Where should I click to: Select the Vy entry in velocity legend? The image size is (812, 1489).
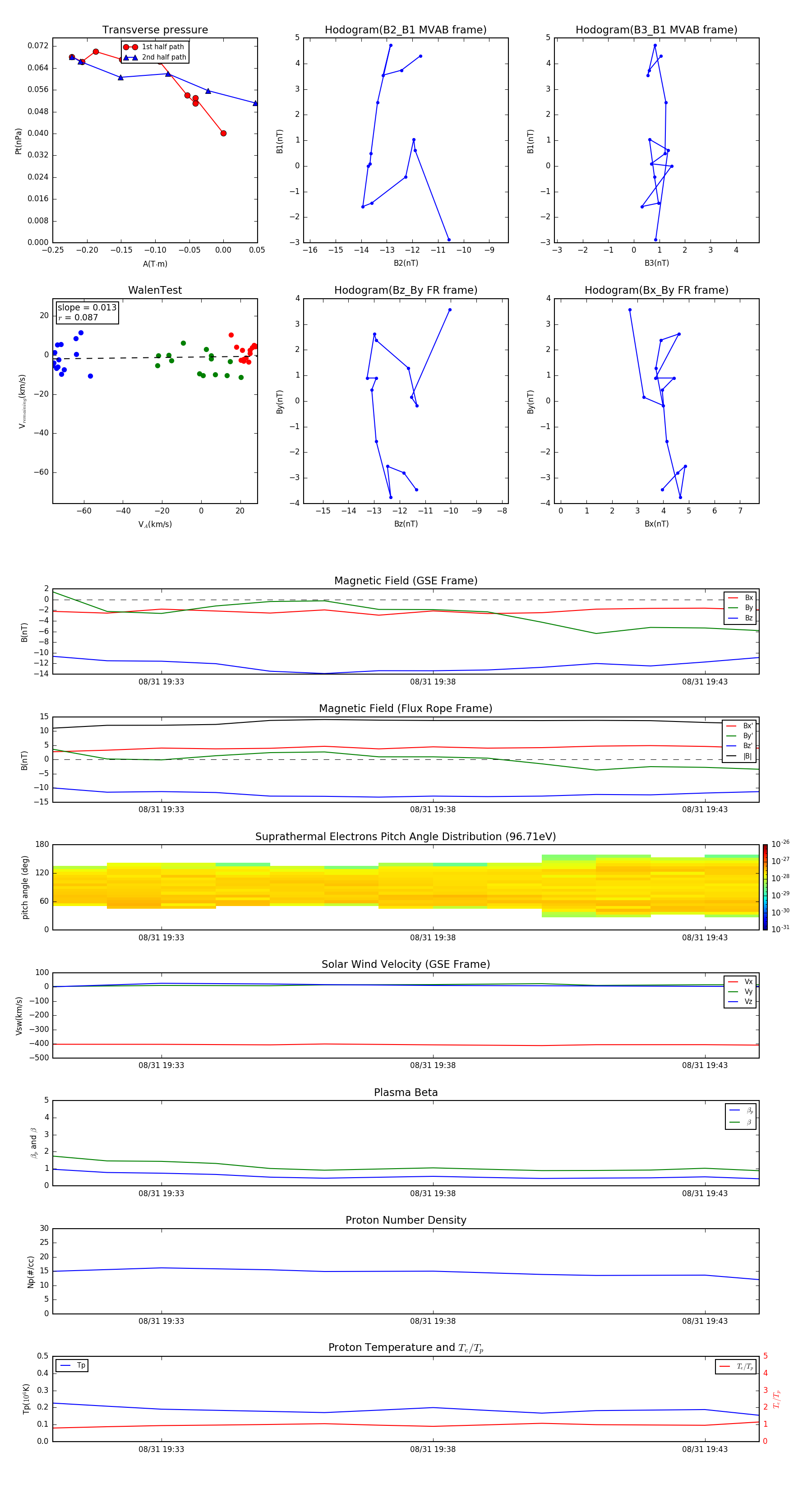point(740,991)
